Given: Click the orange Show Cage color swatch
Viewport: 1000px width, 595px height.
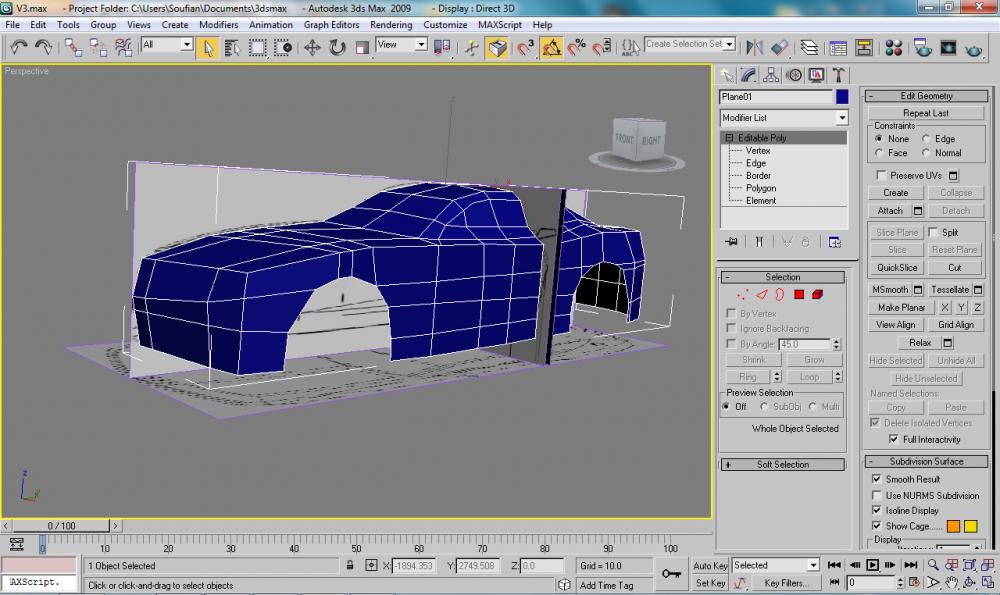Looking at the screenshot, I should (x=951, y=526).
